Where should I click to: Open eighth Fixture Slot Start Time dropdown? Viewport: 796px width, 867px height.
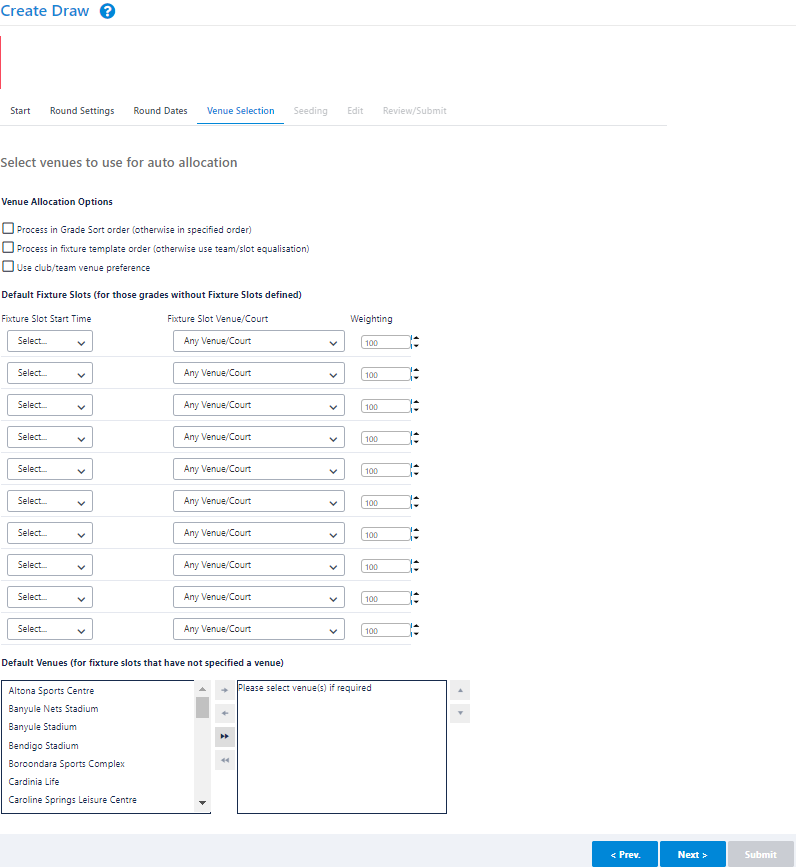pos(50,565)
